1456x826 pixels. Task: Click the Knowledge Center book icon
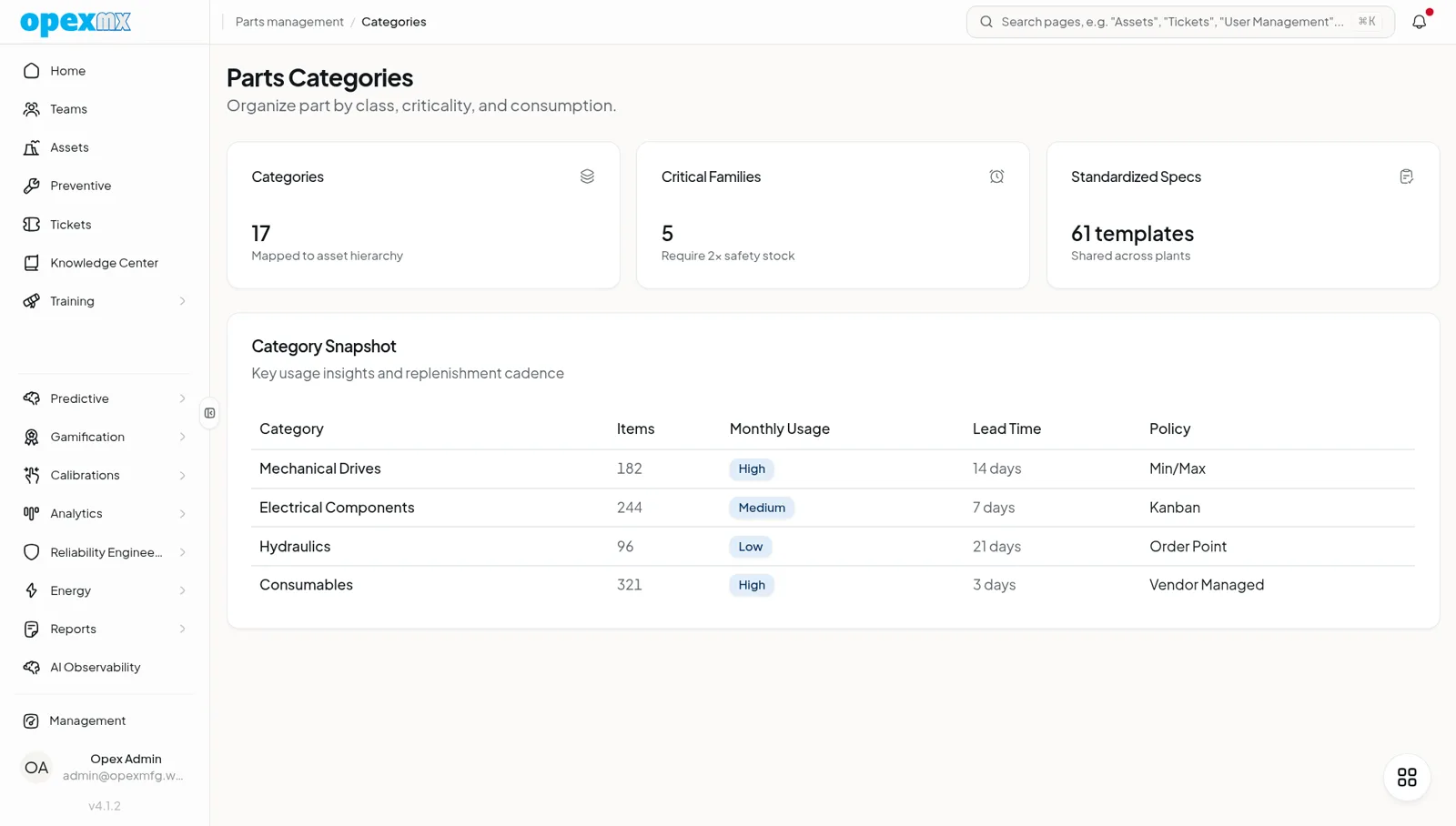(32, 263)
